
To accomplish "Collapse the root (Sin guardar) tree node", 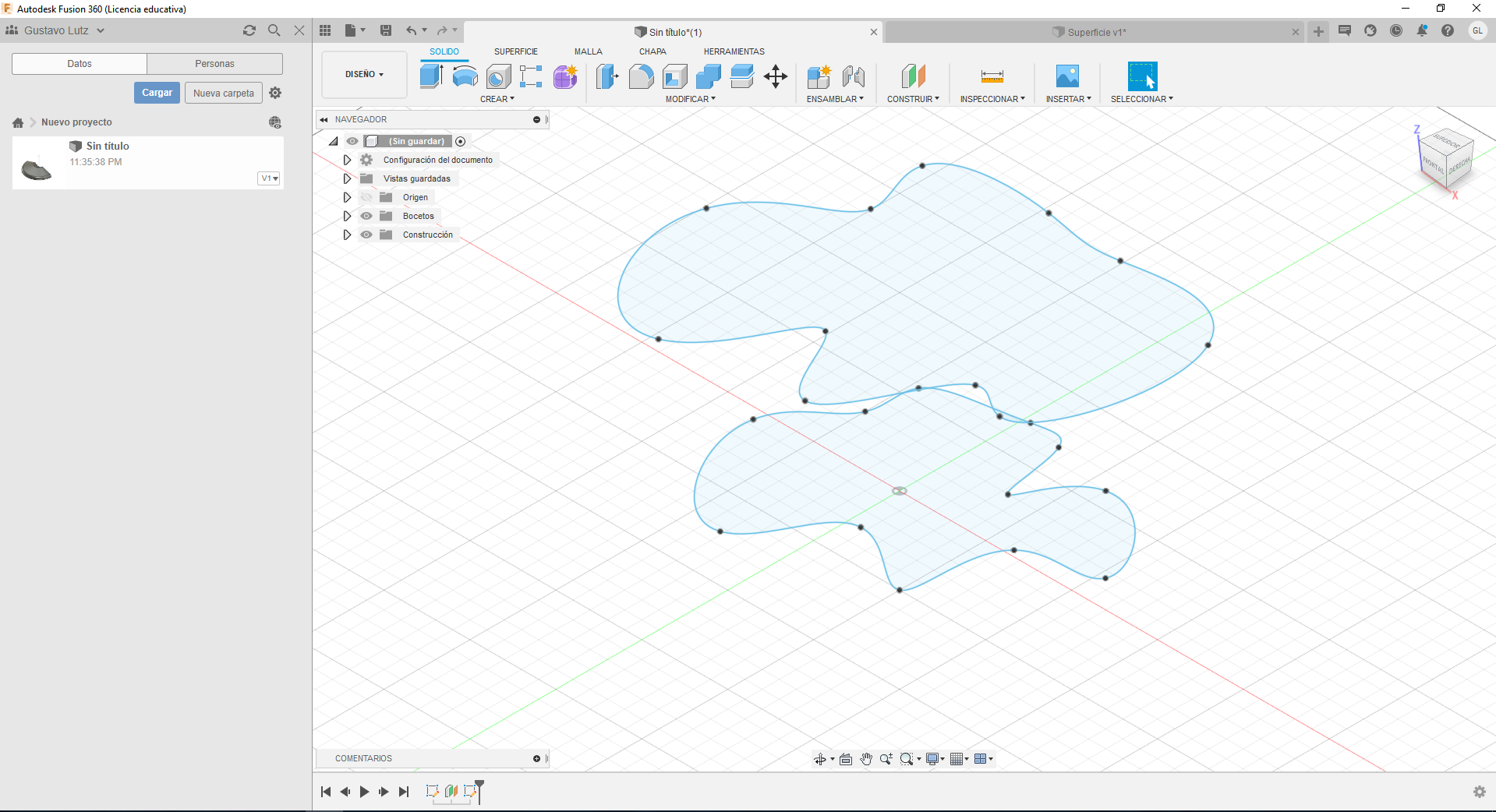I will [334, 141].
